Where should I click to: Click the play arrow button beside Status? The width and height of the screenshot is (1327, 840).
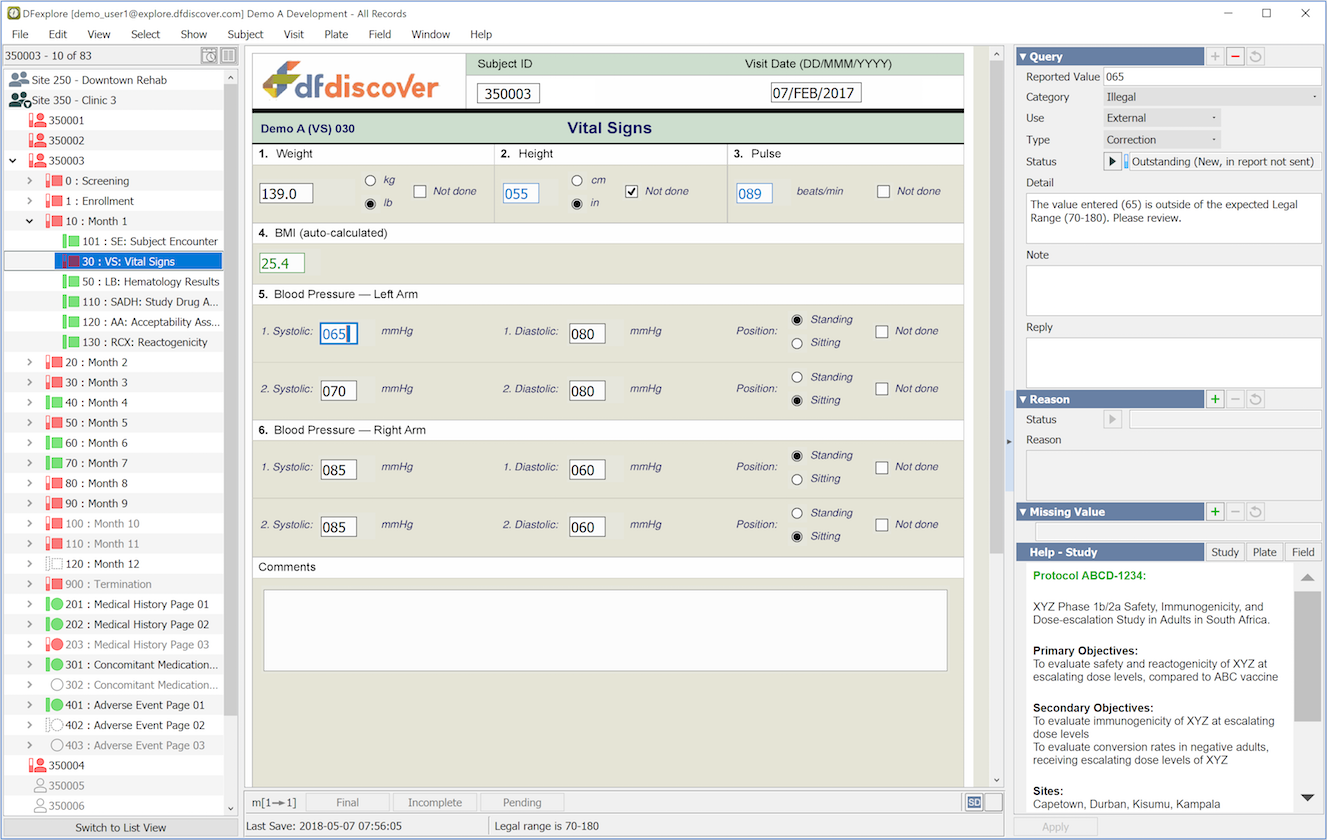point(1112,161)
